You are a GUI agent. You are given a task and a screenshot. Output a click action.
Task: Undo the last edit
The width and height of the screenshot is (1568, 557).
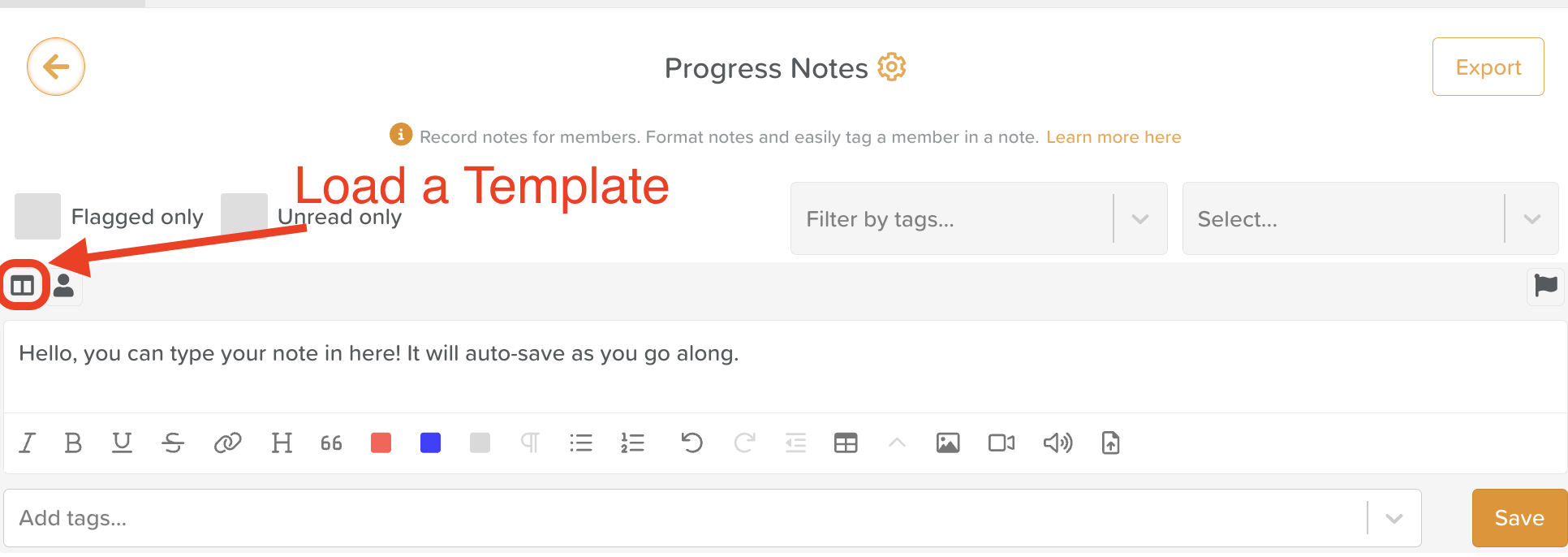[691, 443]
